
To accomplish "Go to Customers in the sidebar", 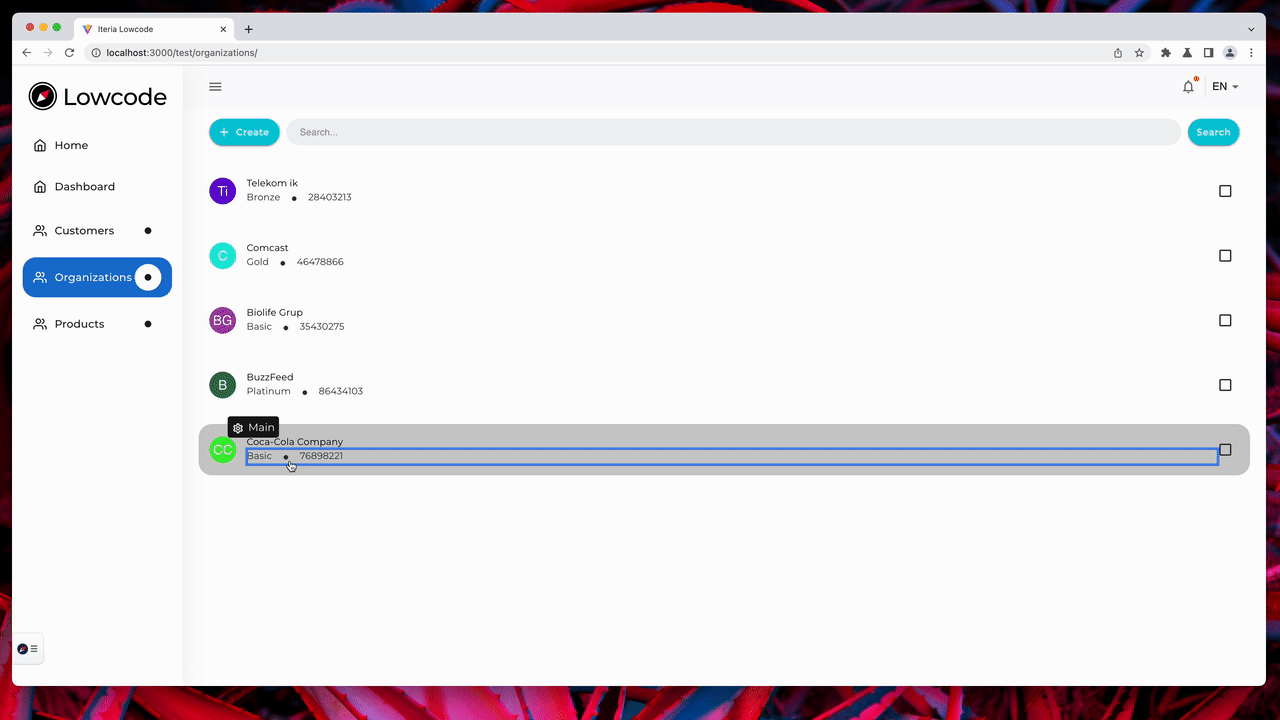I will (x=84, y=231).
